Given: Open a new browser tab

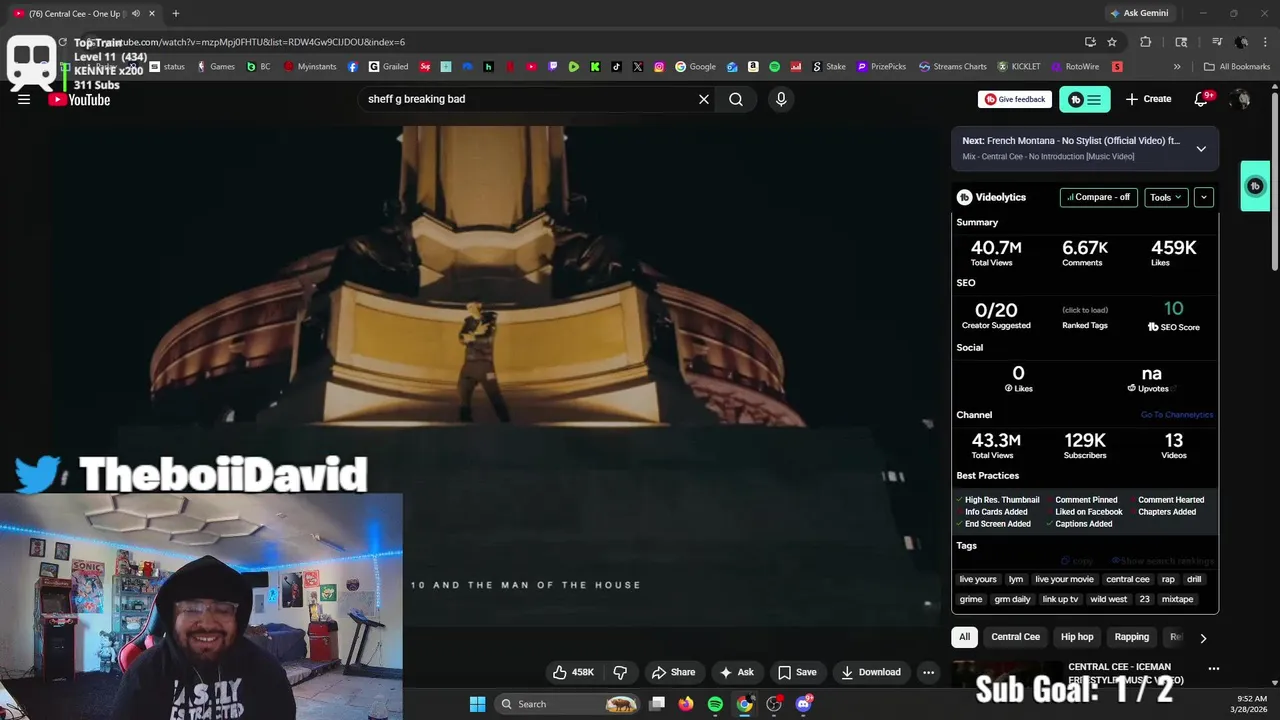Looking at the screenshot, I should click(x=175, y=13).
